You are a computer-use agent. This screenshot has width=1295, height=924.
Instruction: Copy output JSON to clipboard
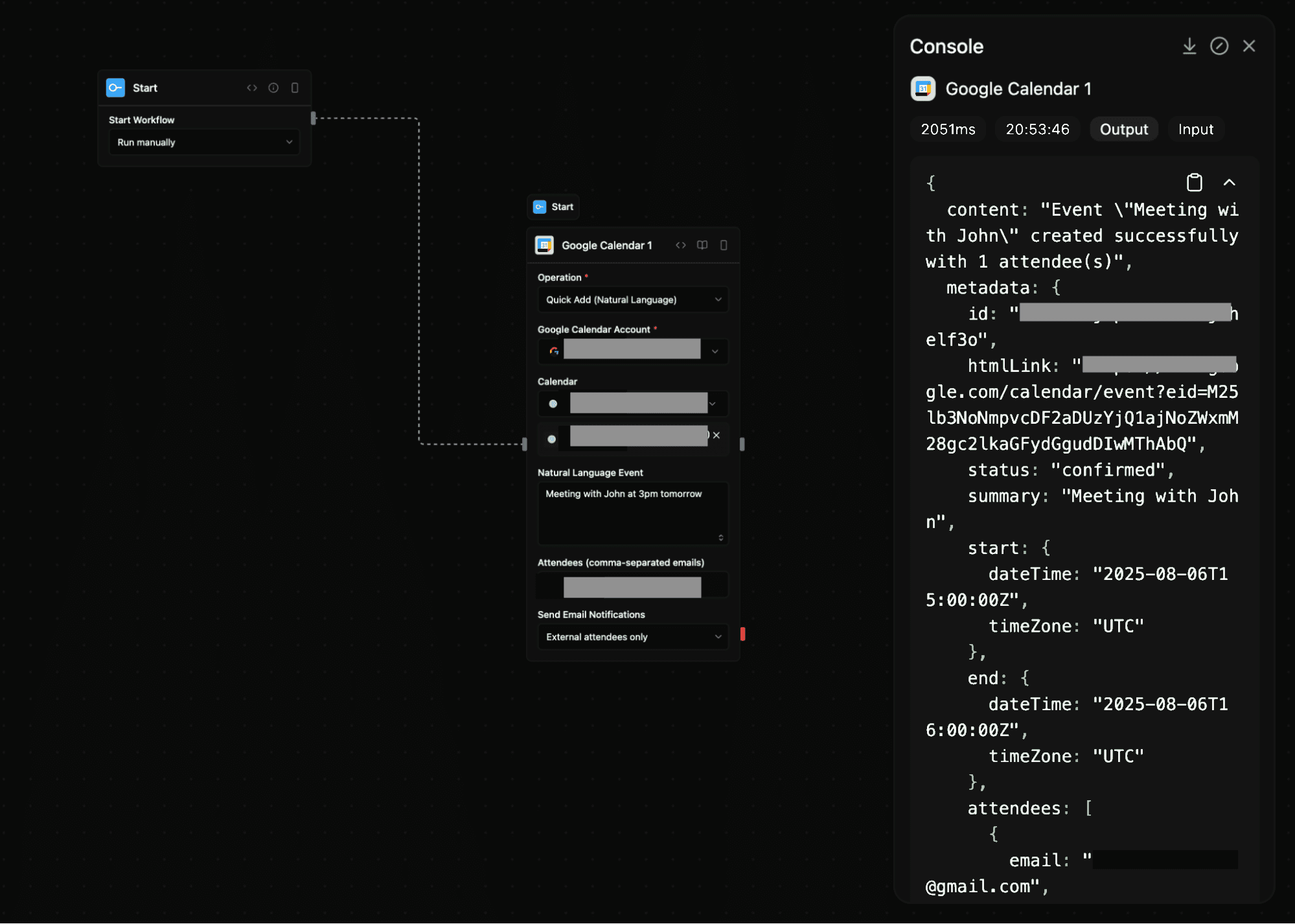click(x=1195, y=183)
